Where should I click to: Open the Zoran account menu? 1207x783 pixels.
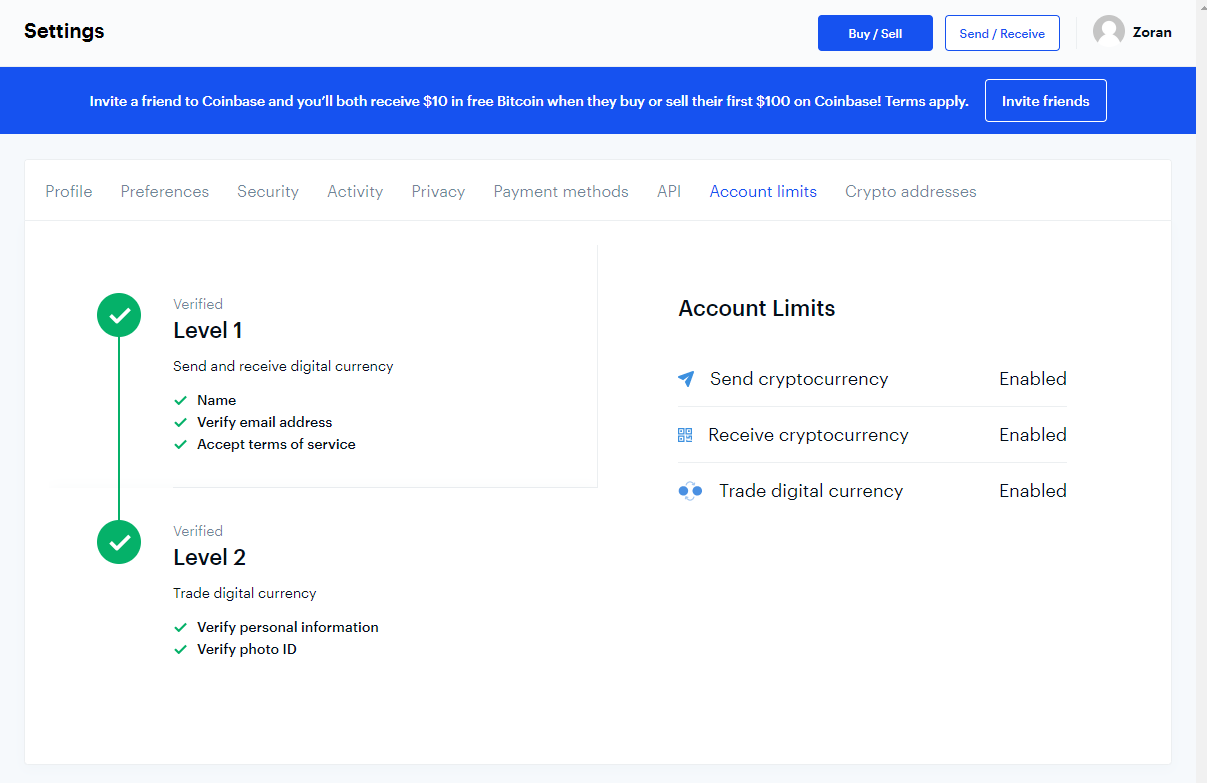tap(1132, 32)
